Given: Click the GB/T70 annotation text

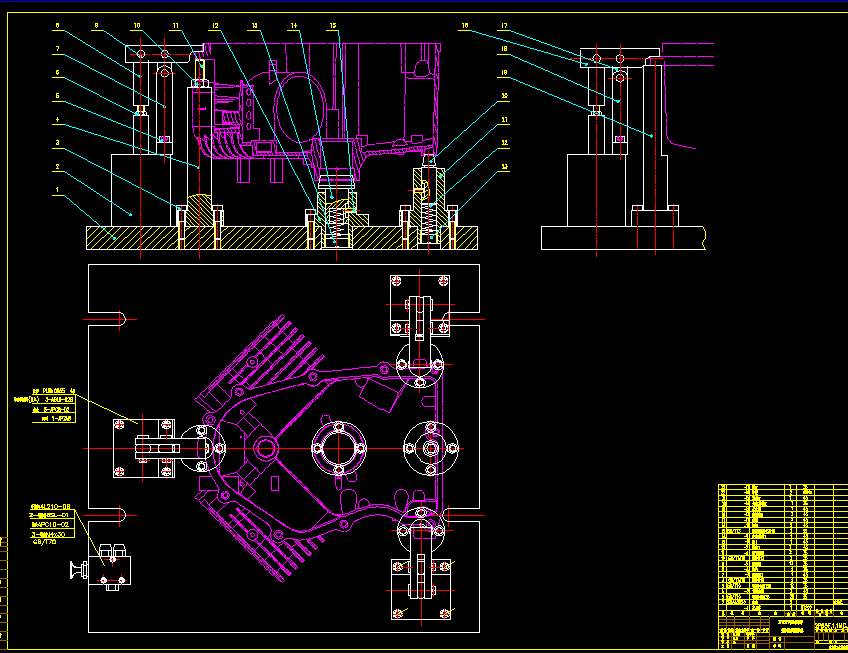Looking at the screenshot, I should [44, 542].
